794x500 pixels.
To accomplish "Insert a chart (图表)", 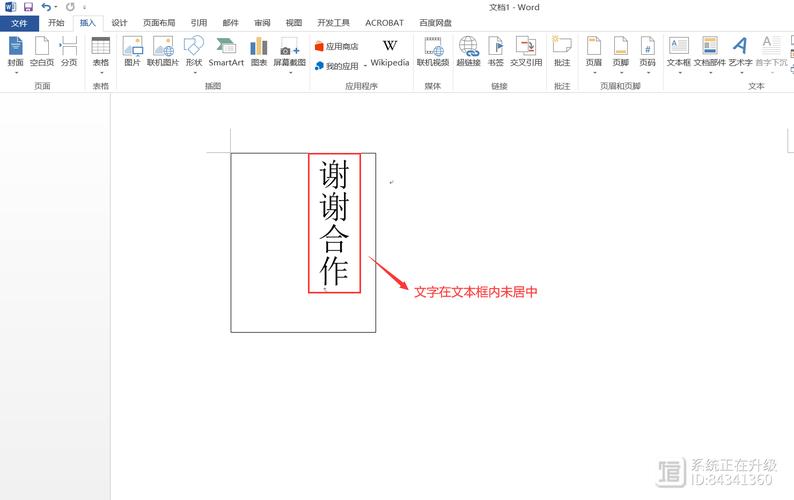I will click(x=259, y=52).
